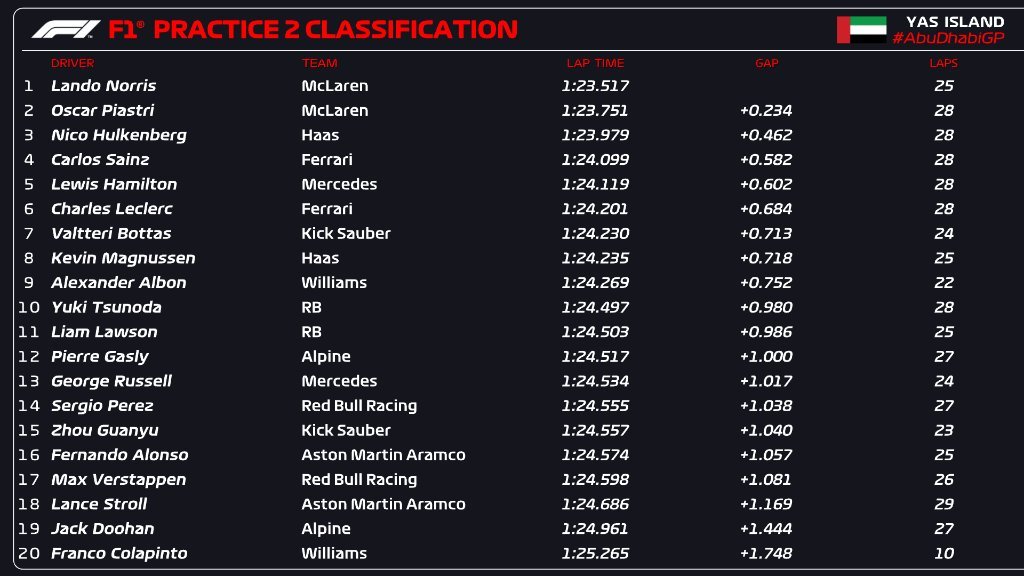Select Kick Sauber team beside Valtteri Bottas

346,233
